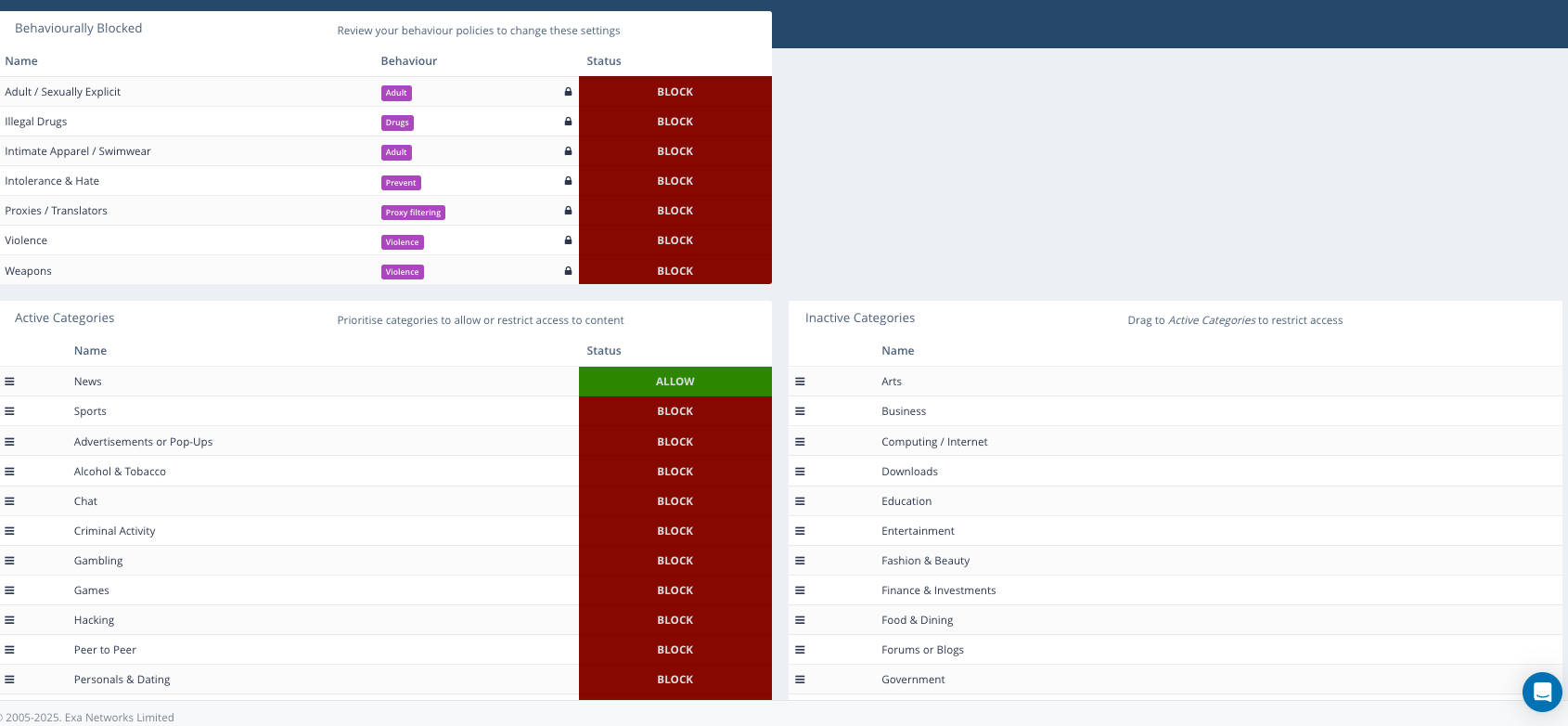Image resolution: width=1568 pixels, height=726 pixels.
Task: Click the drag handle next to Education
Action: click(800, 501)
